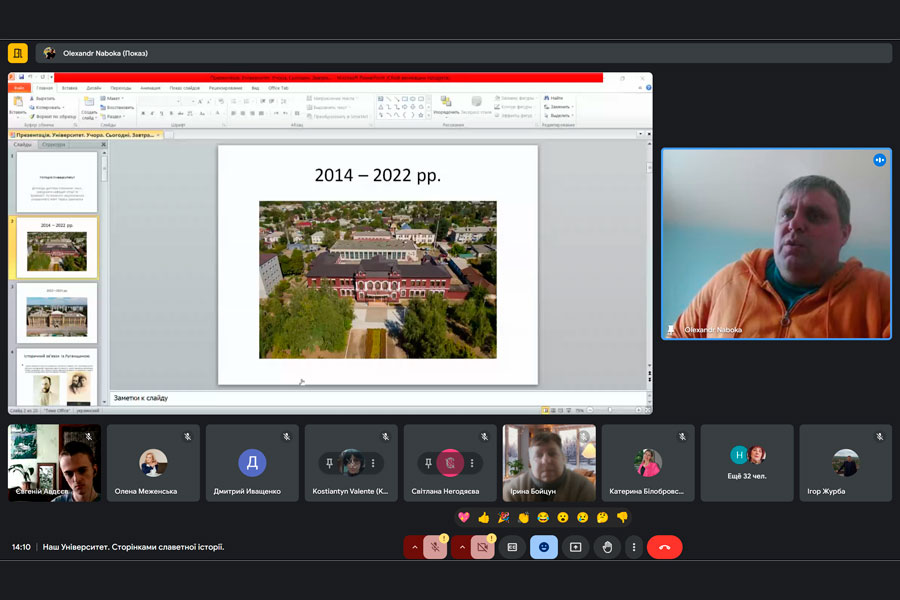Click Olexandr Naboka presenter video tile
This screenshot has height=600, width=900.
pyautogui.click(x=775, y=243)
